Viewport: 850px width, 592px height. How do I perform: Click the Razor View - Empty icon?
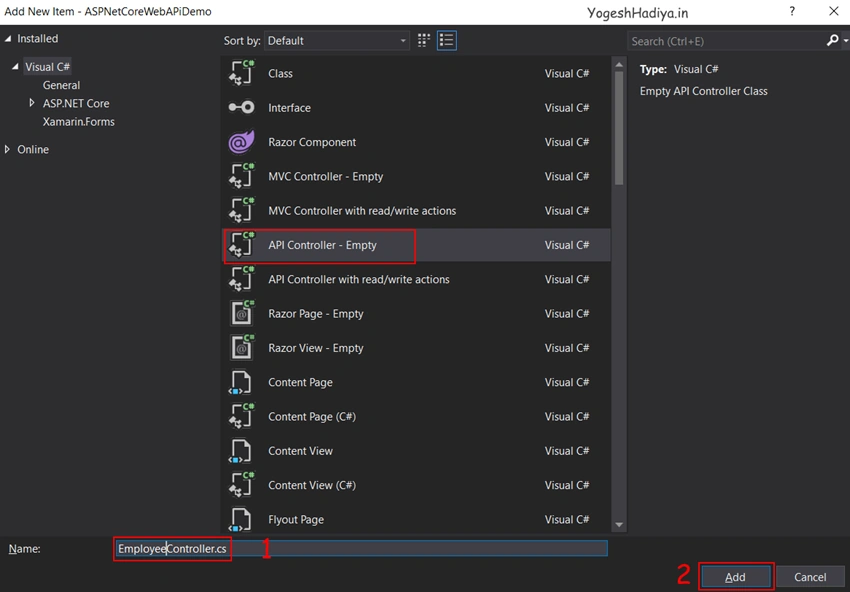pos(241,348)
